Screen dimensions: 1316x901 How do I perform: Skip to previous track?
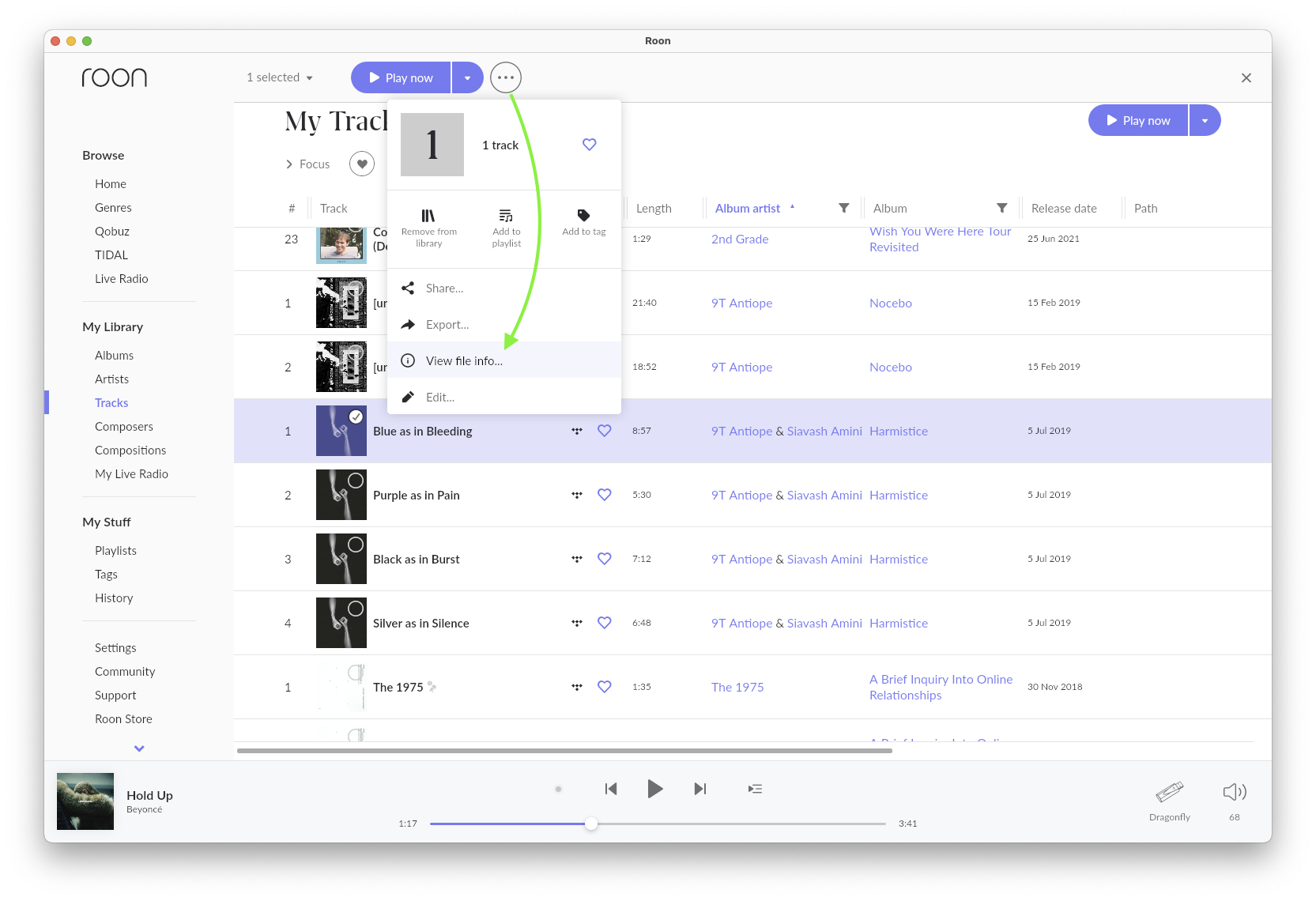(611, 789)
